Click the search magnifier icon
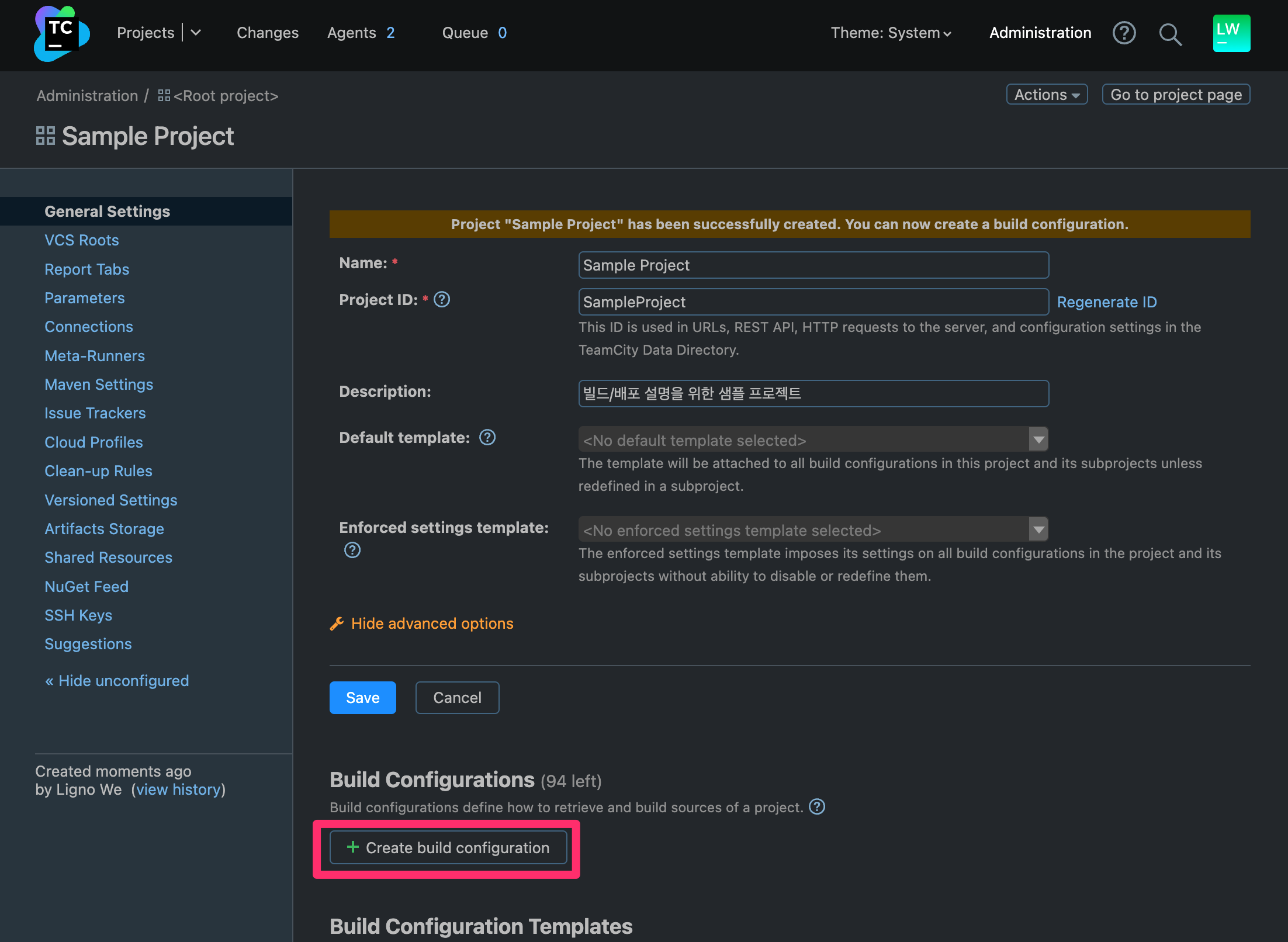 pyautogui.click(x=1170, y=34)
